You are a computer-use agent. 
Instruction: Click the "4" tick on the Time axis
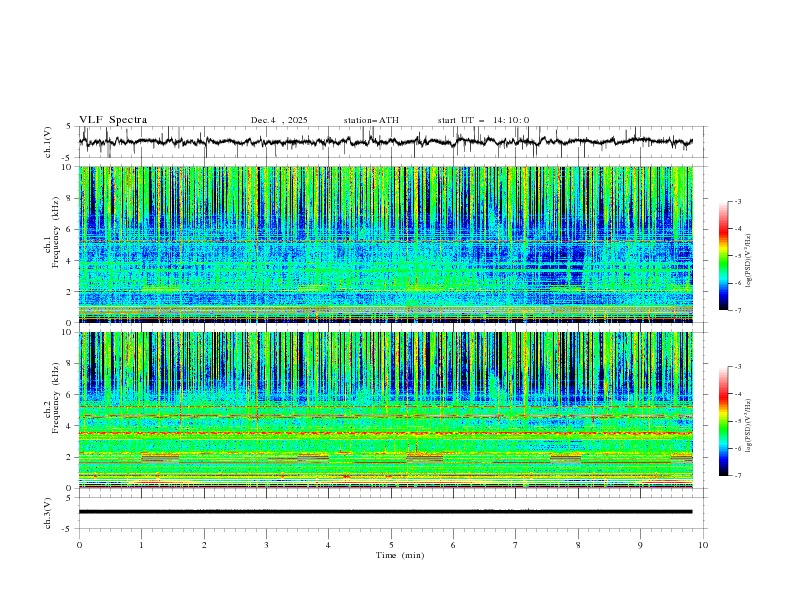328,545
